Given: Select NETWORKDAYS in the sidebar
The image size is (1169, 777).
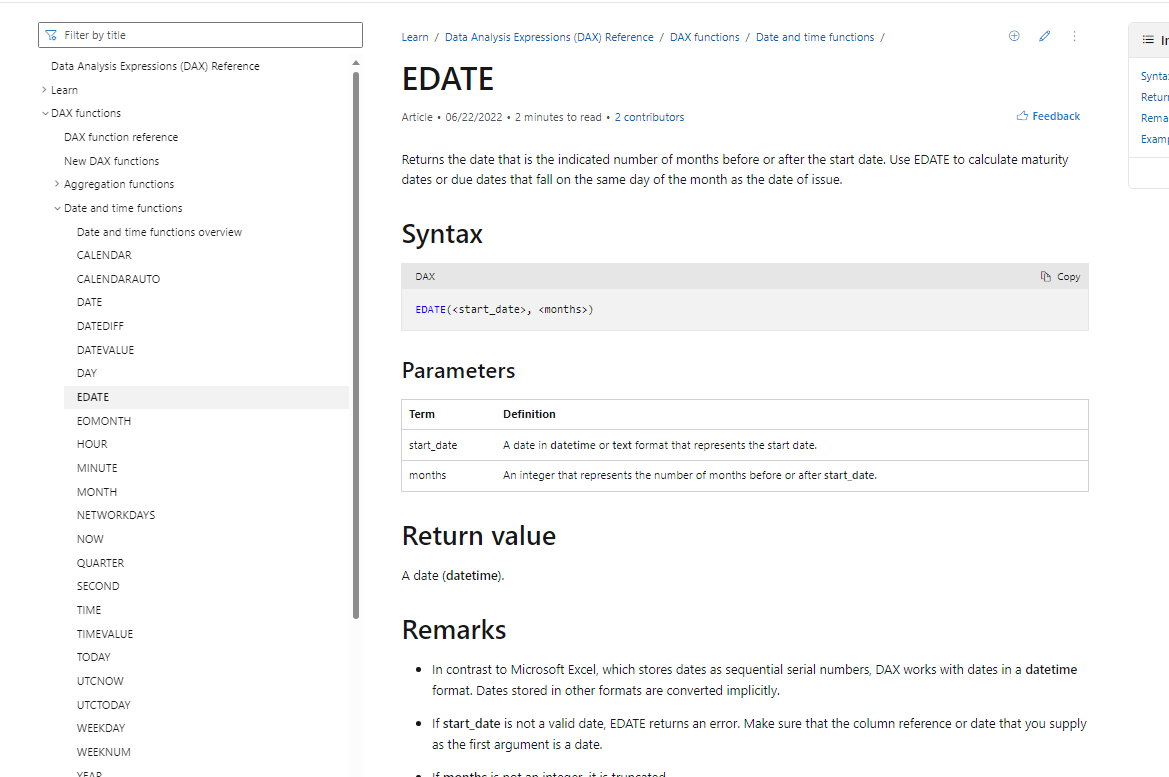Looking at the screenshot, I should [x=116, y=515].
